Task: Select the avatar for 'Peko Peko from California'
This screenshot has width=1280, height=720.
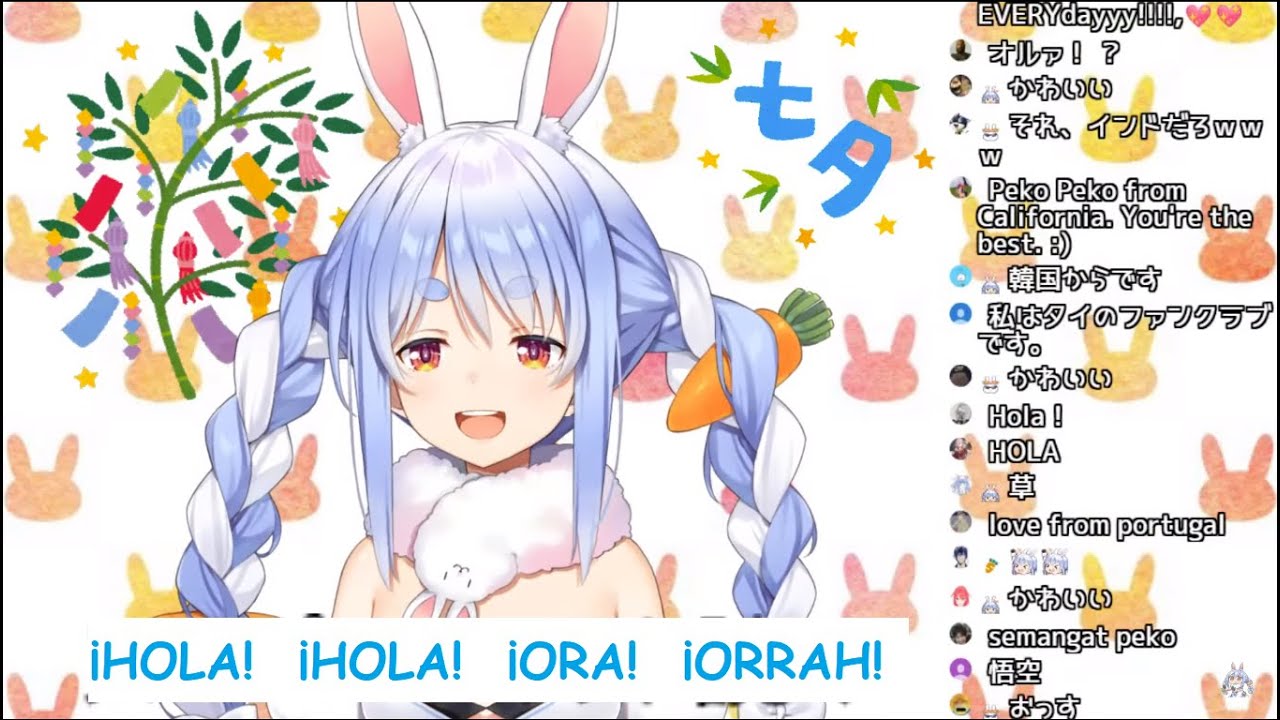Action: point(960,188)
